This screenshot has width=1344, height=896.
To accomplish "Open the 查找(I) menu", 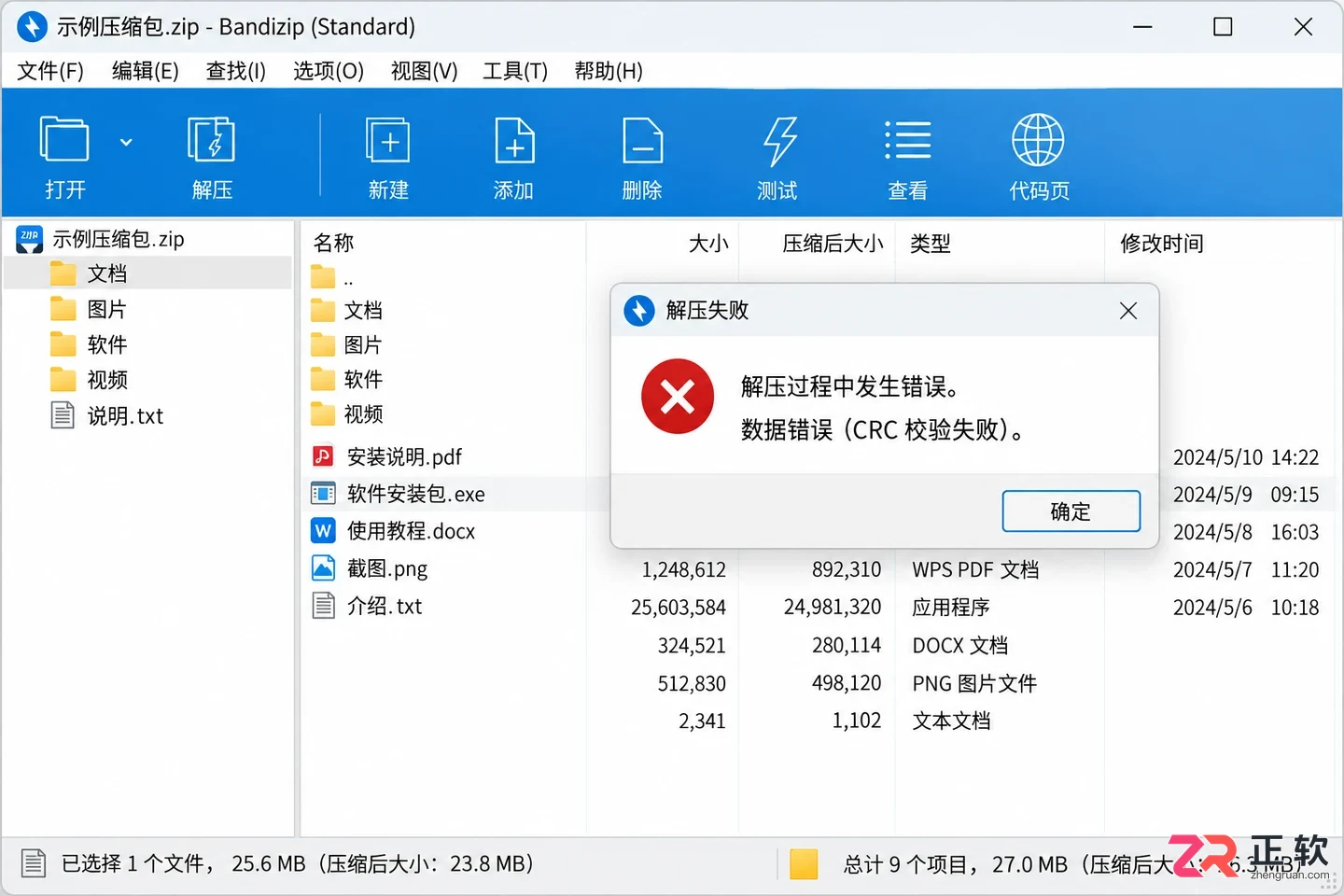I will coord(235,71).
